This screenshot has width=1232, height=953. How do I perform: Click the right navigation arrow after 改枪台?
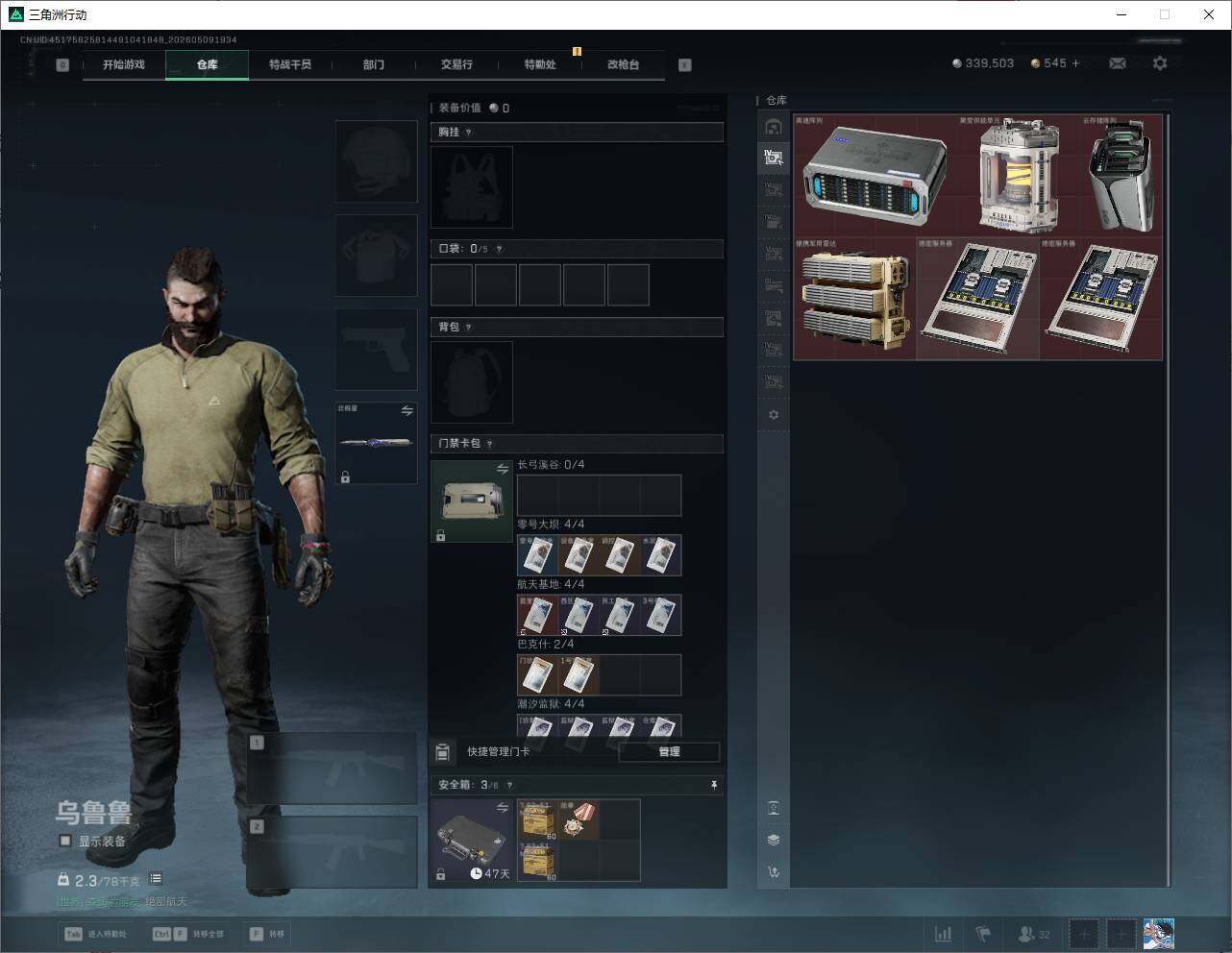(x=685, y=65)
